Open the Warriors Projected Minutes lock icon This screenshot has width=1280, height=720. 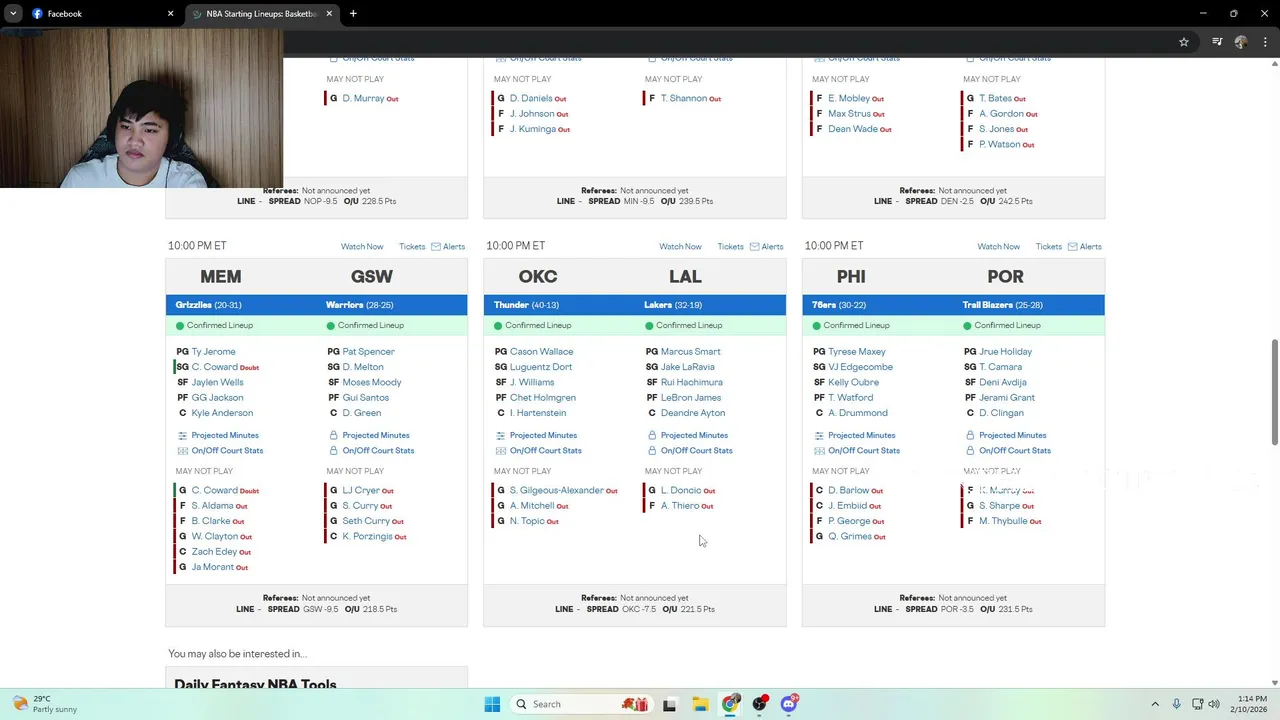(x=333, y=435)
